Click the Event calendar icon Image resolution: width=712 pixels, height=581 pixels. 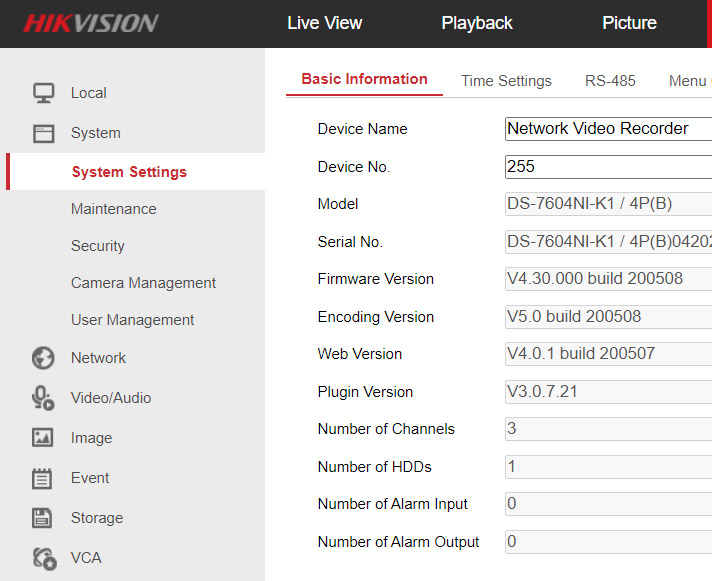pos(43,478)
